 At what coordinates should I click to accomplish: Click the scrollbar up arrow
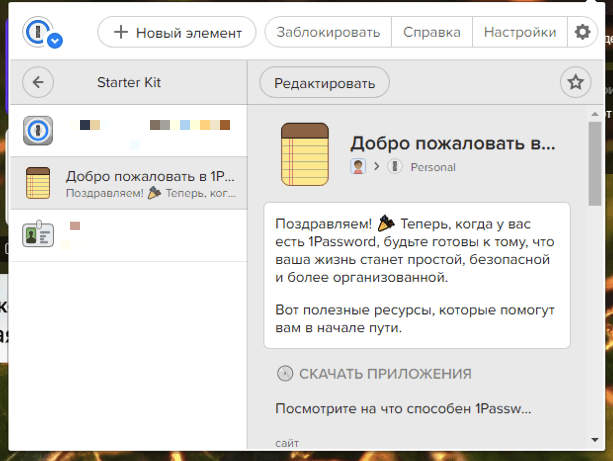click(595, 114)
